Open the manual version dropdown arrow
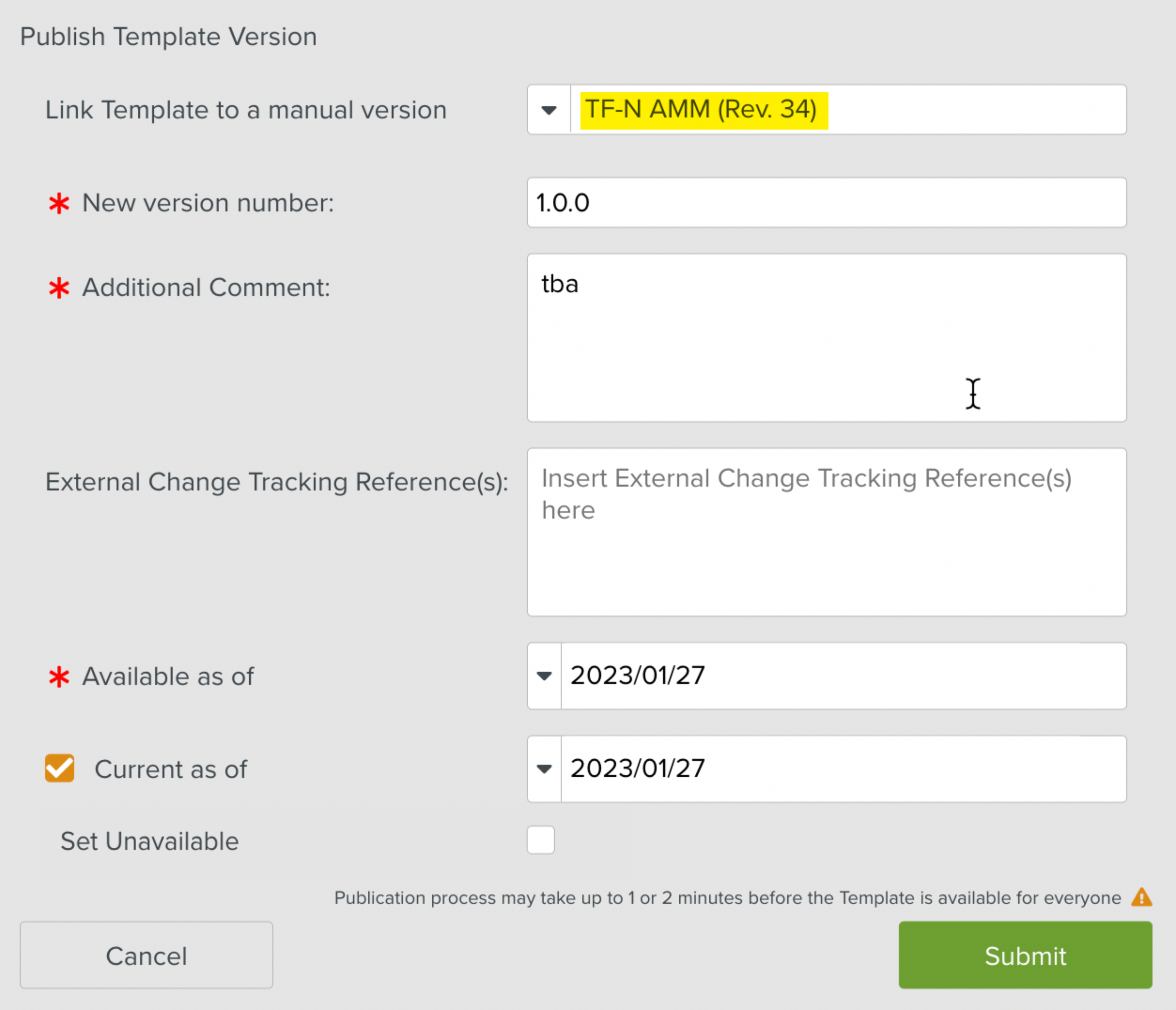1176x1010 pixels. coord(549,110)
